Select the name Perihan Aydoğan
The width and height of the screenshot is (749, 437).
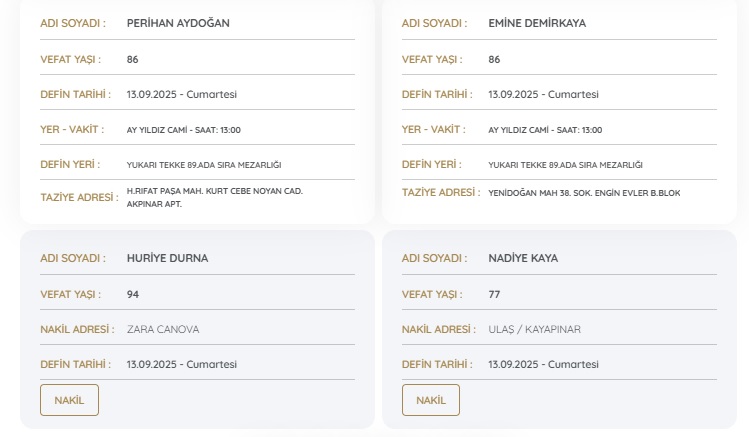(178, 23)
